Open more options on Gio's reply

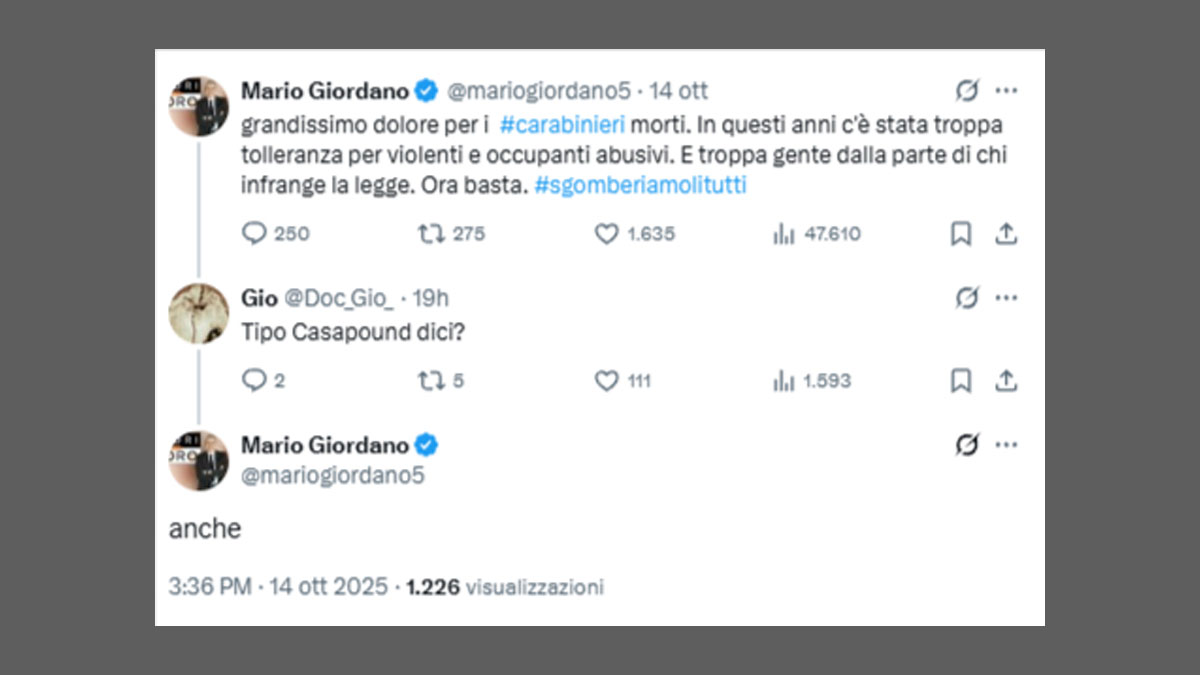[1007, 298]
